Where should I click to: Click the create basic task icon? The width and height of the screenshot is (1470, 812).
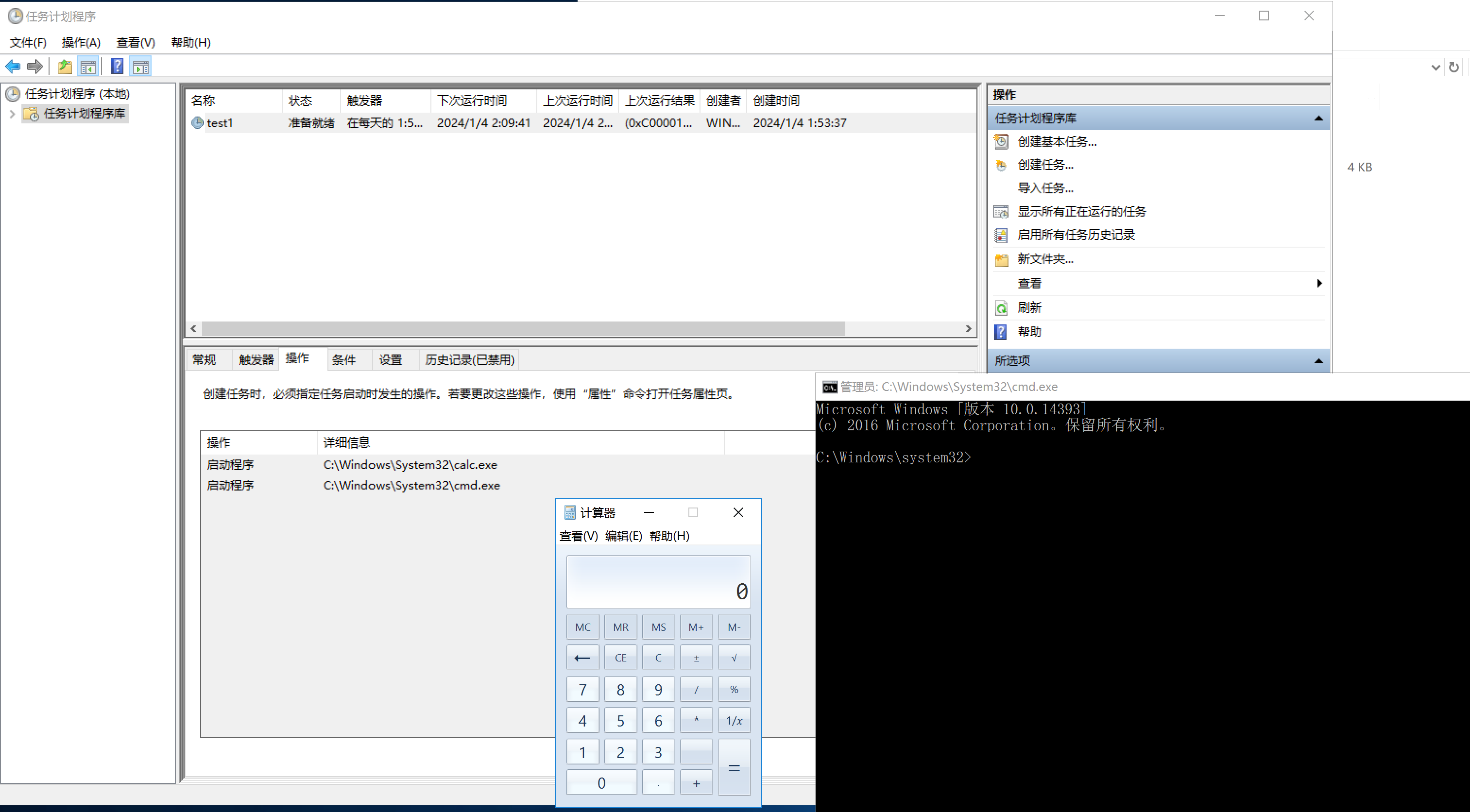[x=1001, y=141]
